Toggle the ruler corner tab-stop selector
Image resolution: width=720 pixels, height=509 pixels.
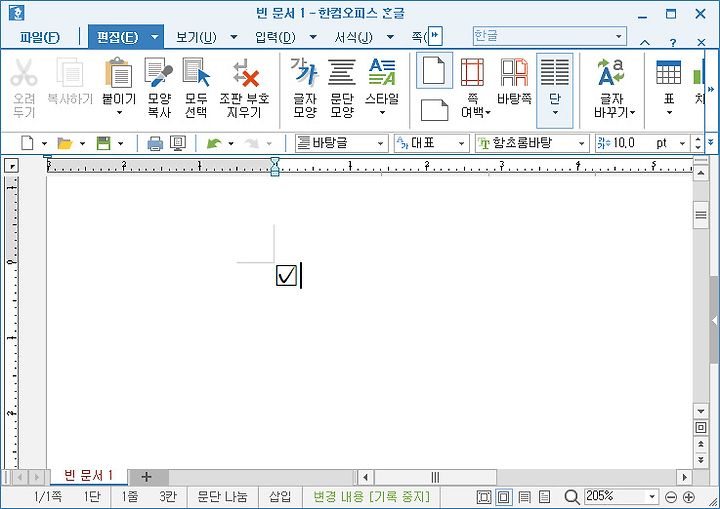tap(11, 165)
